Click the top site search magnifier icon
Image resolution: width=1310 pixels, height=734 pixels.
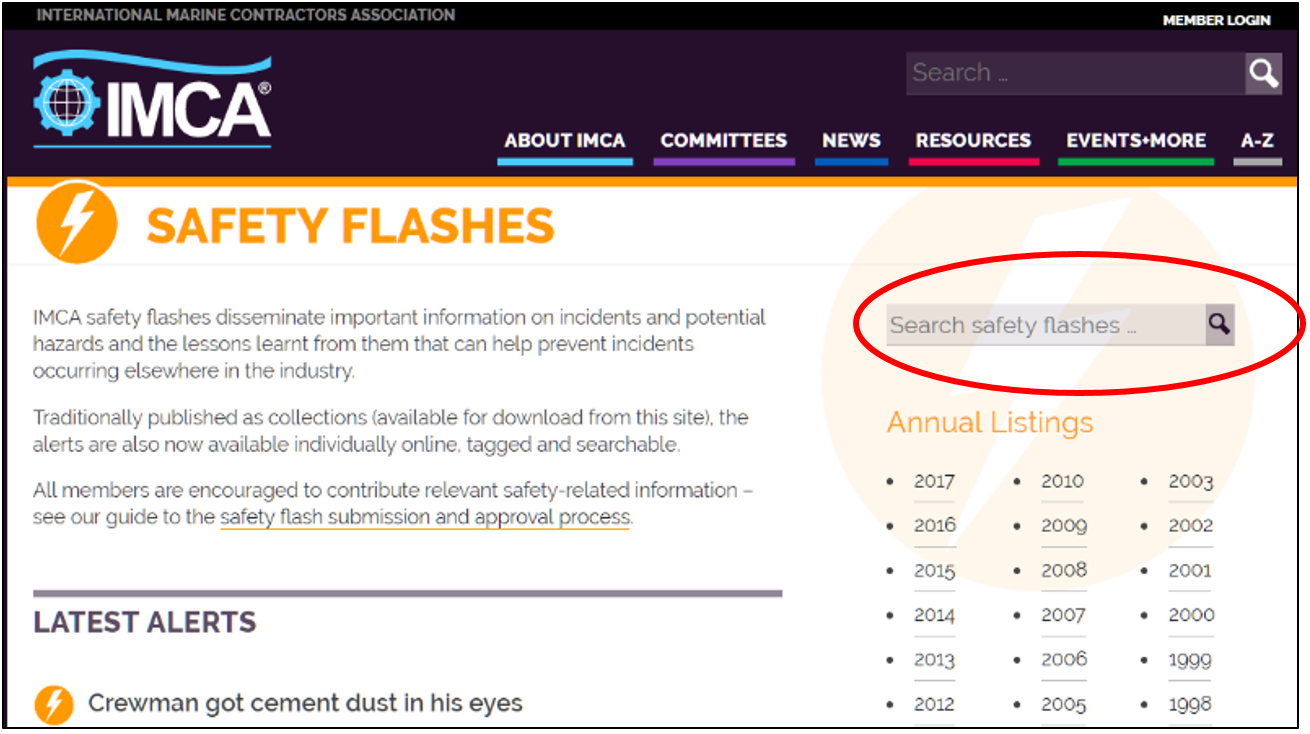pos(1263,73)
